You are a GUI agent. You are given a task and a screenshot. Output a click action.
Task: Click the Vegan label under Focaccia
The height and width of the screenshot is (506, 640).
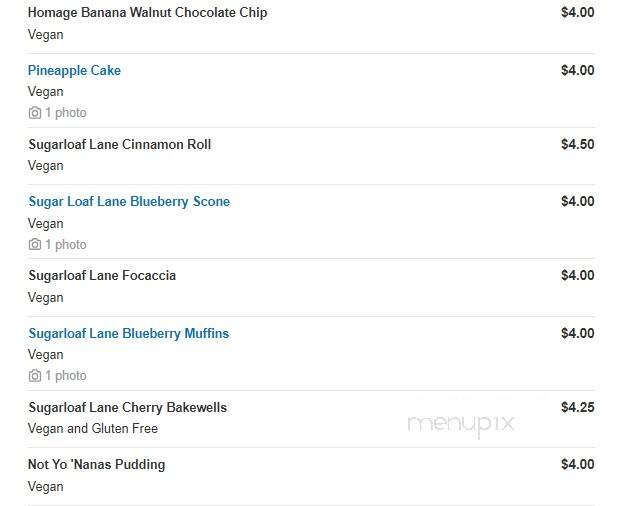tap(45, 297)
